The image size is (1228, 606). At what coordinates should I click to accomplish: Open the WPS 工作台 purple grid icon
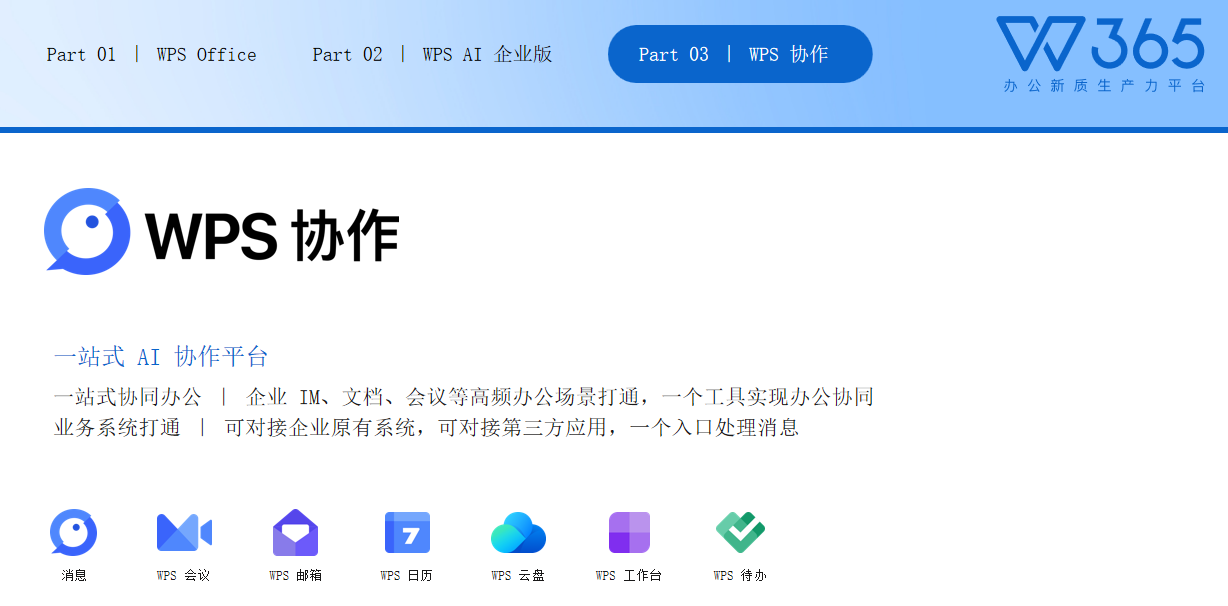click(630, 533)
